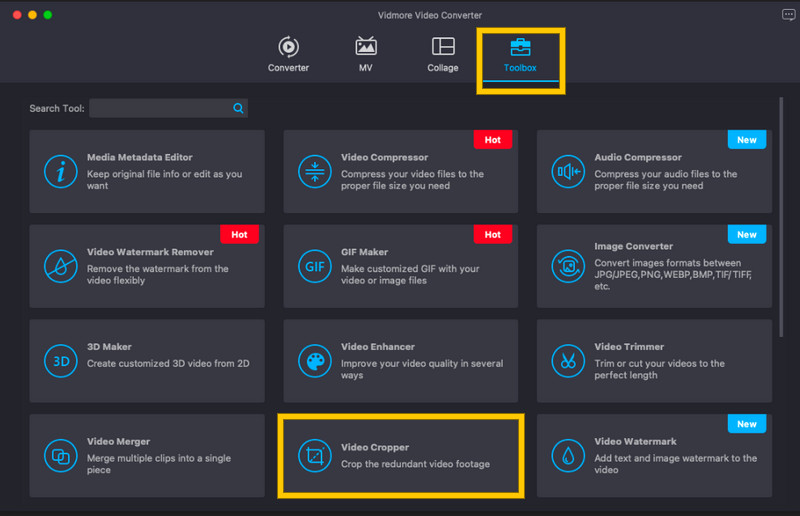800x516 pixels.
Task: Click the Image Converter icon
Action: pyautogui.click(x=569, y=267)
